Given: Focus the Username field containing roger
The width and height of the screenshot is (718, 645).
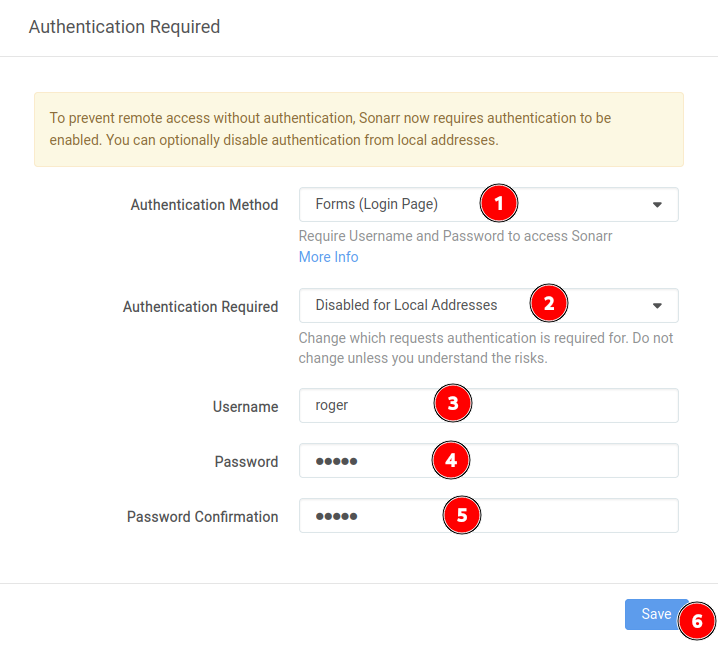Looking at the screenshot, I should [x=489, y=406].
